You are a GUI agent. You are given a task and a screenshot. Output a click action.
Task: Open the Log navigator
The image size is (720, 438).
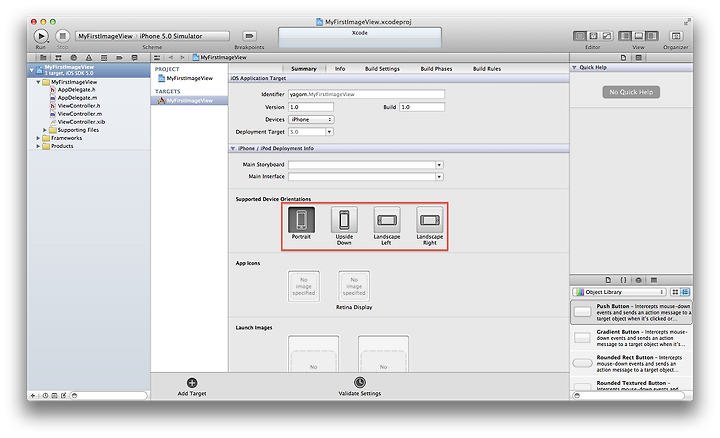pos(135,58)
